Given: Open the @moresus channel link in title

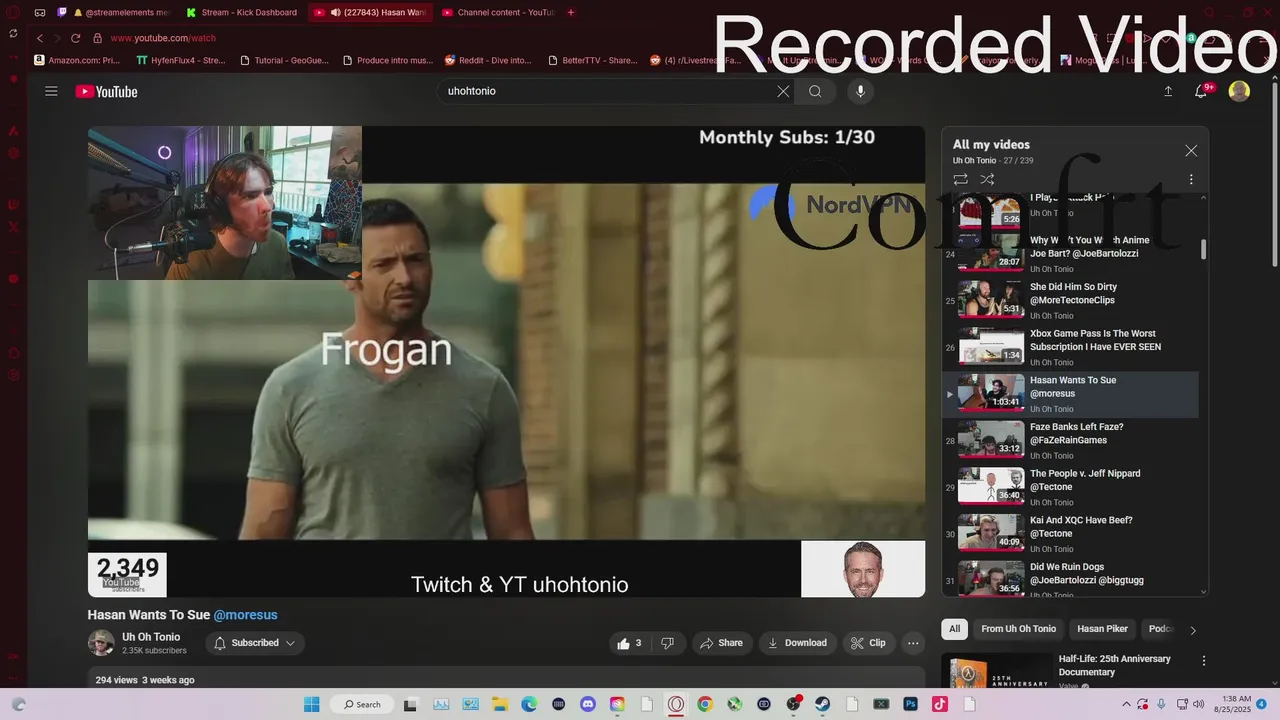Looking at the screenshot, I should click(x=245, y=615).
